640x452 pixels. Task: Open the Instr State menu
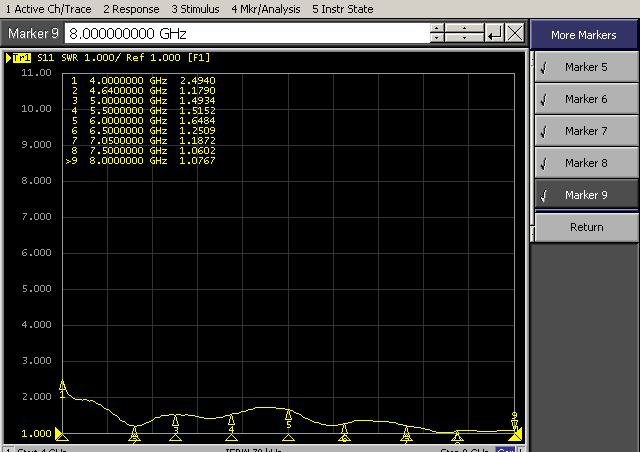pyautogui.click(x=342, y=9)
